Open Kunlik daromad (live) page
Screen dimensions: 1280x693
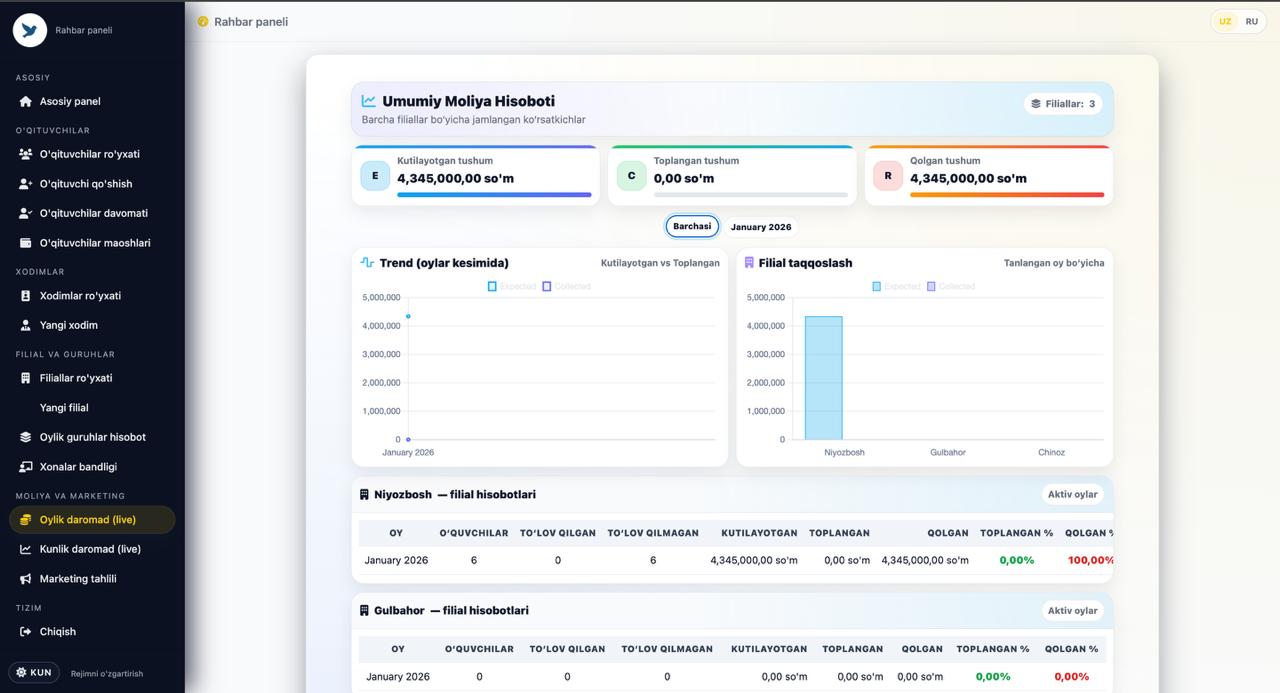point(90,549)
